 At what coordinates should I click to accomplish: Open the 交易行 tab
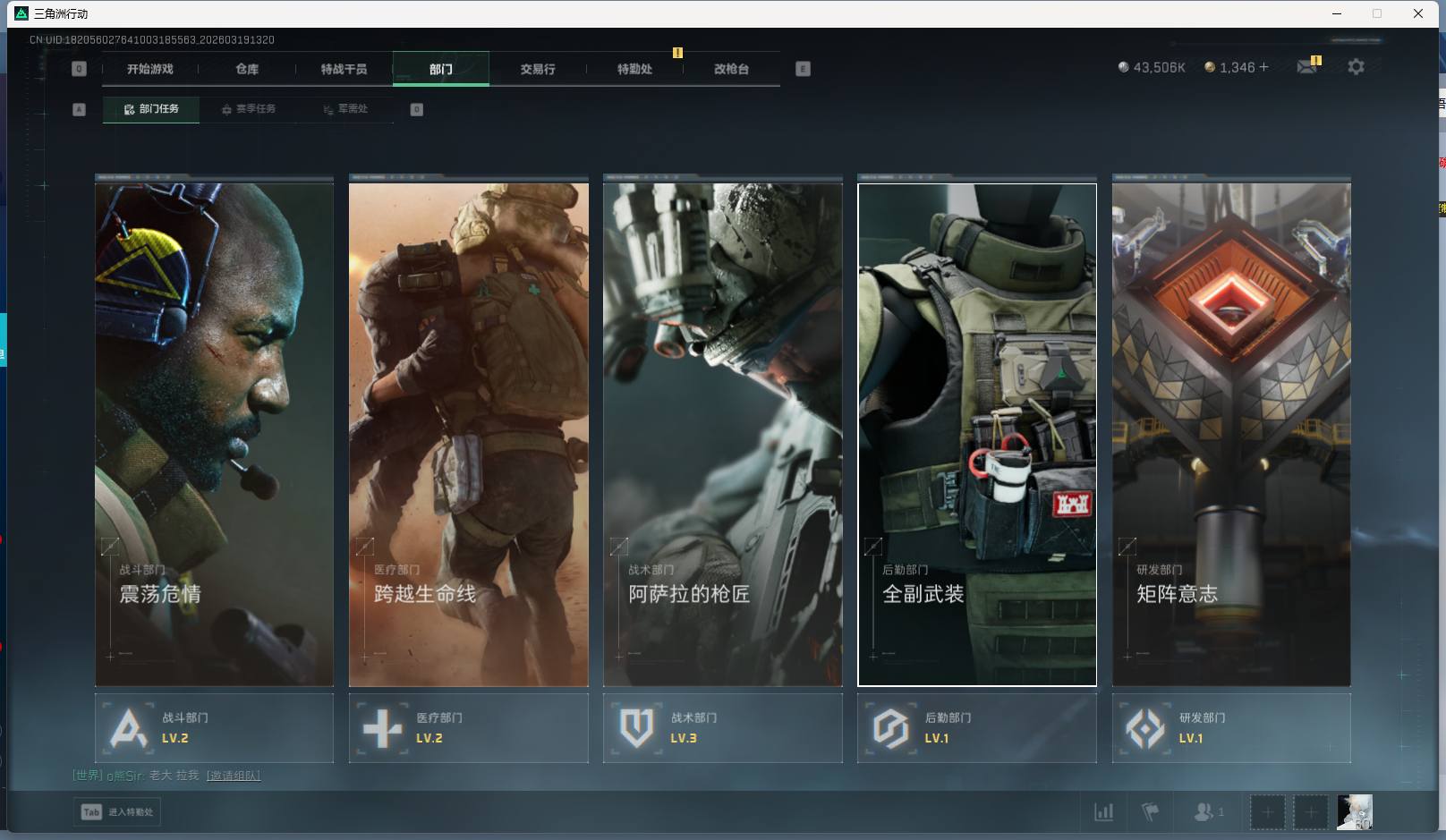click(x=538, y=69)
